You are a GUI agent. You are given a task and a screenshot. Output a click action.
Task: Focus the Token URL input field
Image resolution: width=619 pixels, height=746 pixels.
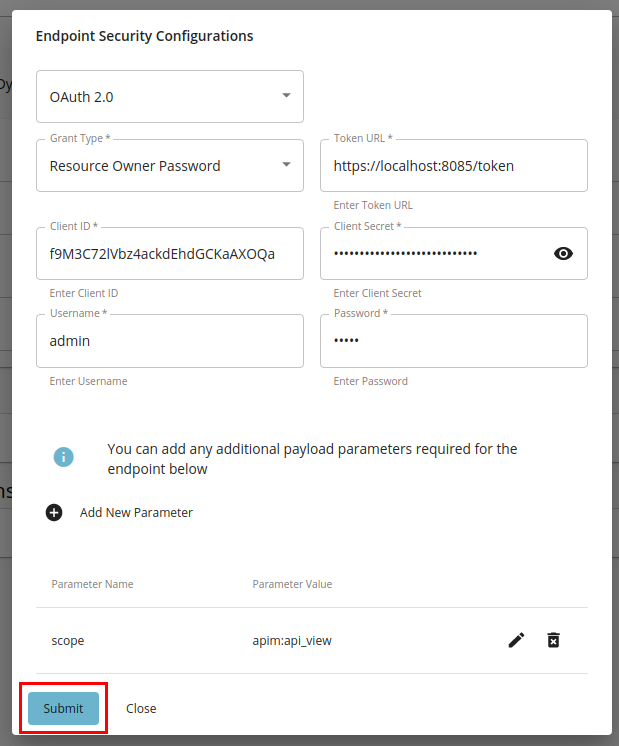click(x=453, y=166)
